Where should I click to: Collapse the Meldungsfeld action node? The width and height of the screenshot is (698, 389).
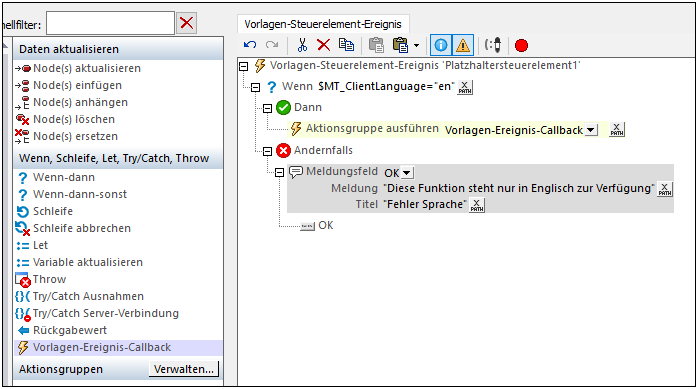point(280,172)
